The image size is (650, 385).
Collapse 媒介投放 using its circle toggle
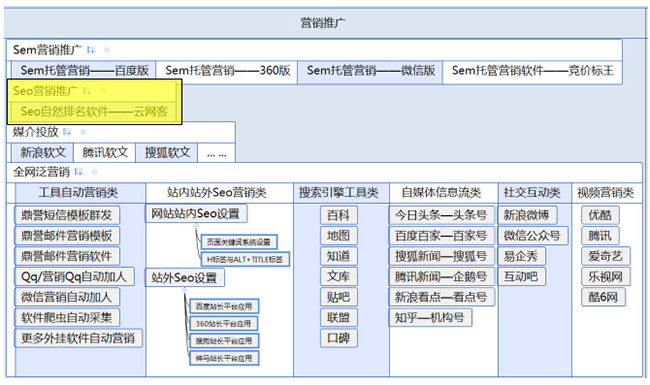tap(83, 132)
